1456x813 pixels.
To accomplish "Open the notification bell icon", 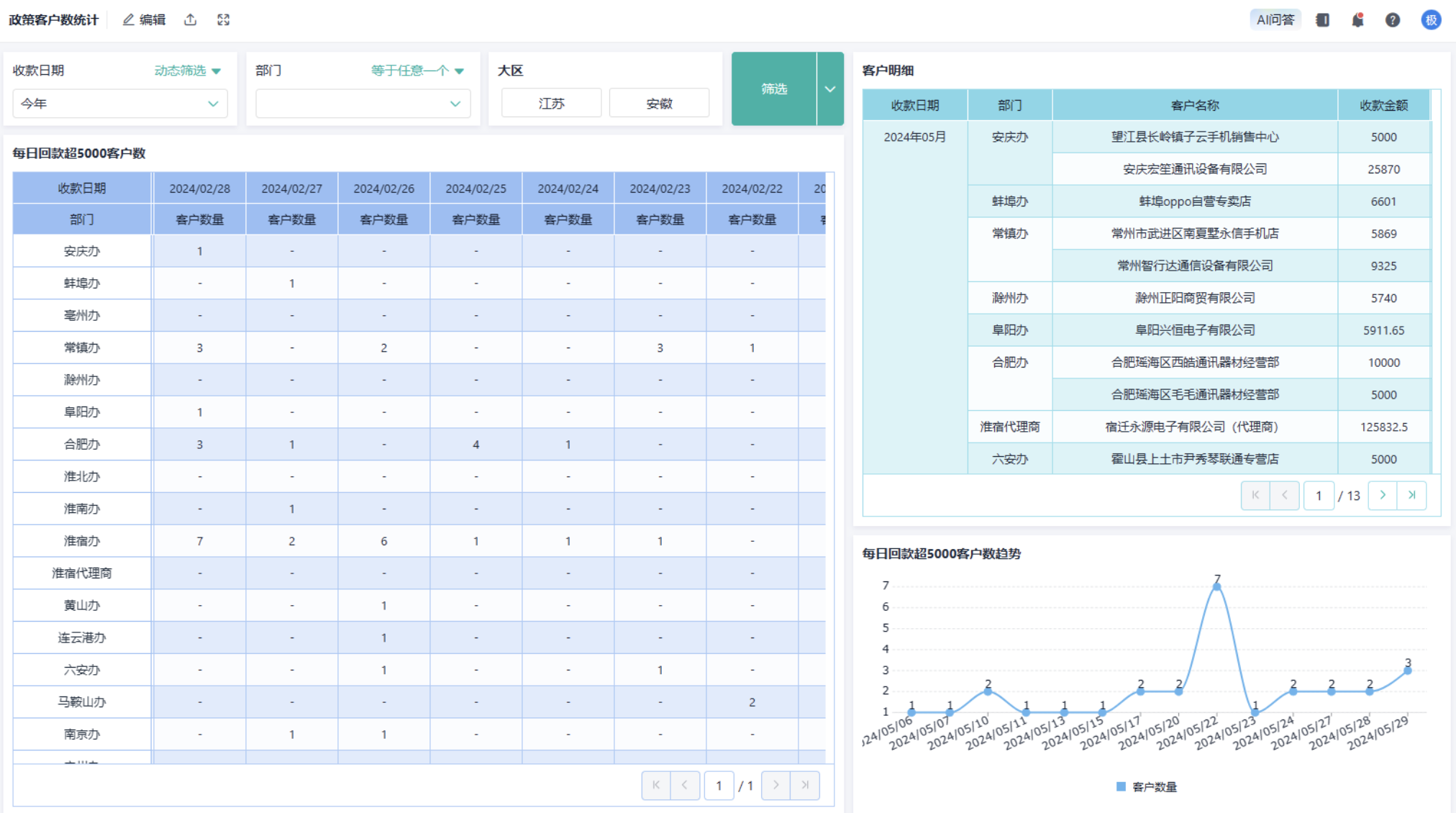I will point(1357,20).
